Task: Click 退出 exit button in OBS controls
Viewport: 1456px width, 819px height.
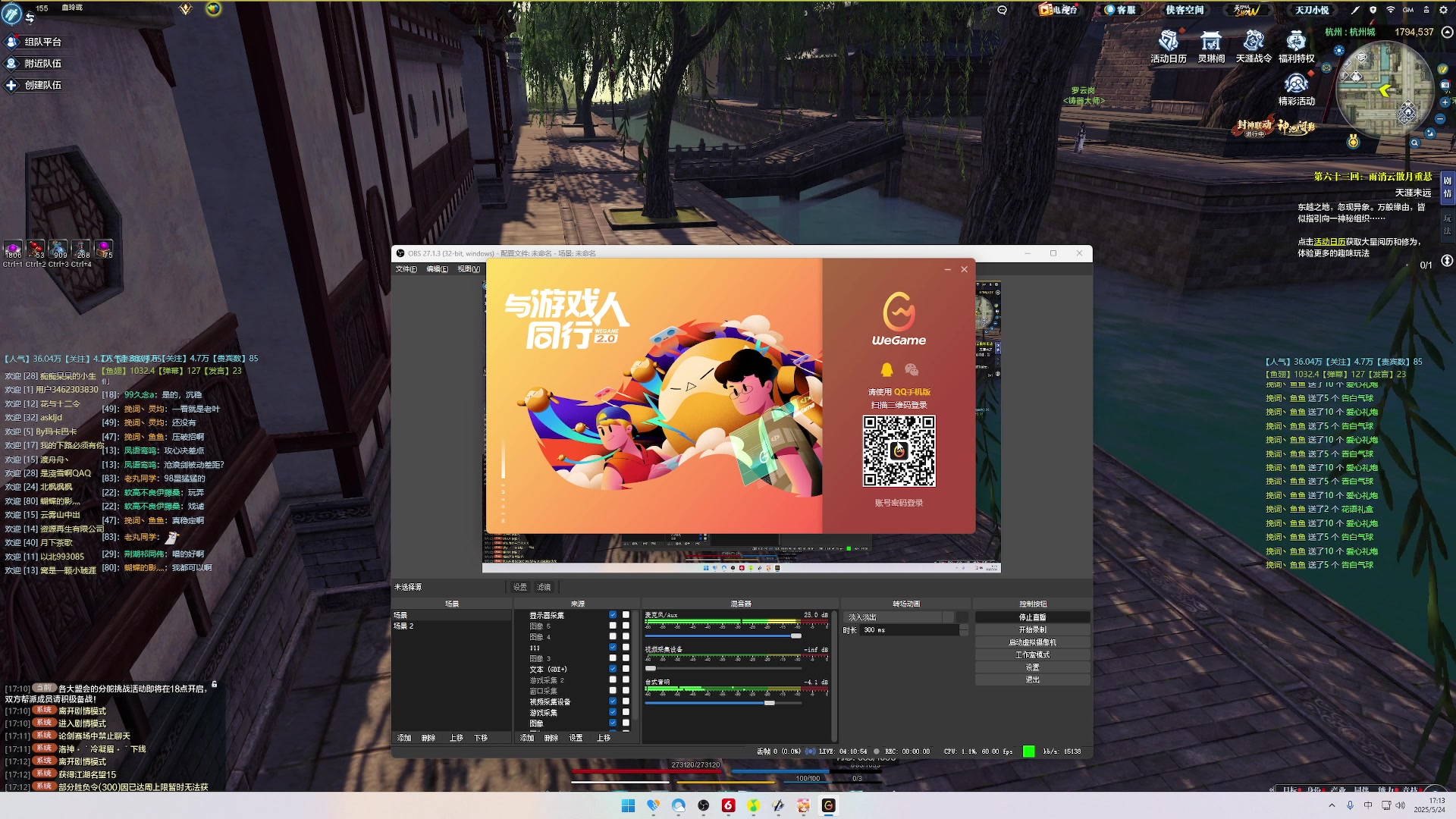Action: coord(1032,679)
